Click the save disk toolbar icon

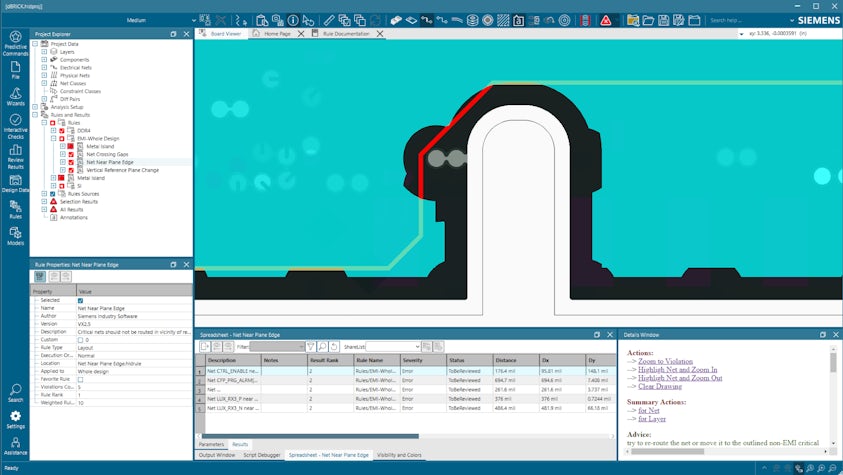663,20
